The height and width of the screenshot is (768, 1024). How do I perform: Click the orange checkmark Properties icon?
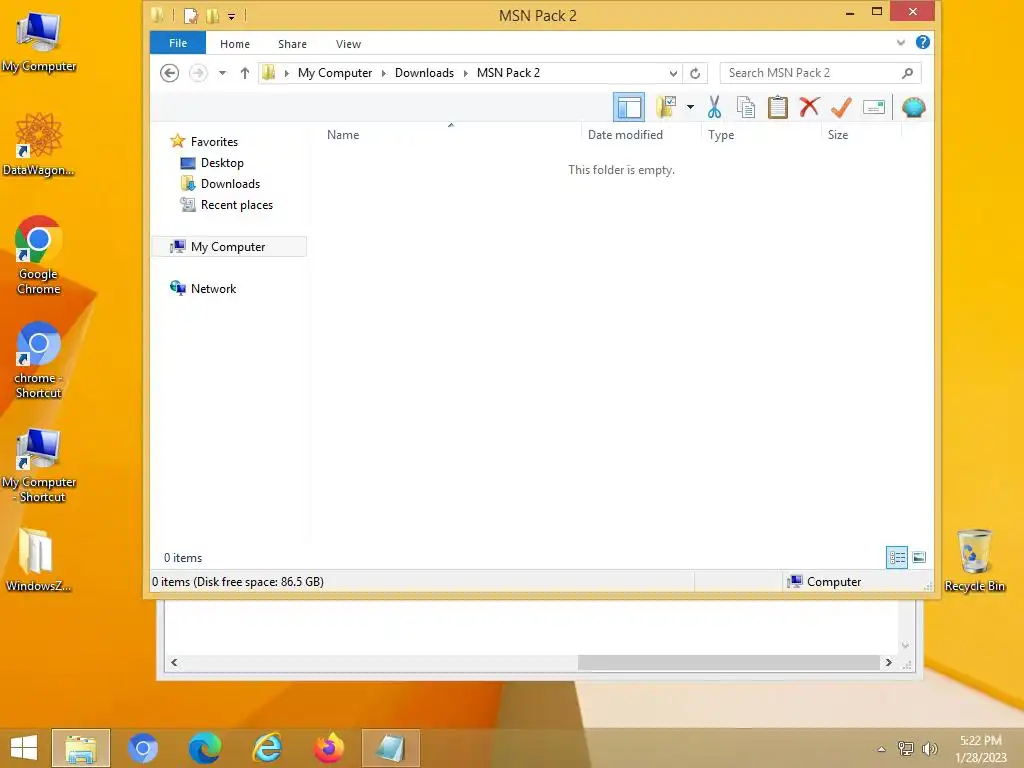pos(841,107)
